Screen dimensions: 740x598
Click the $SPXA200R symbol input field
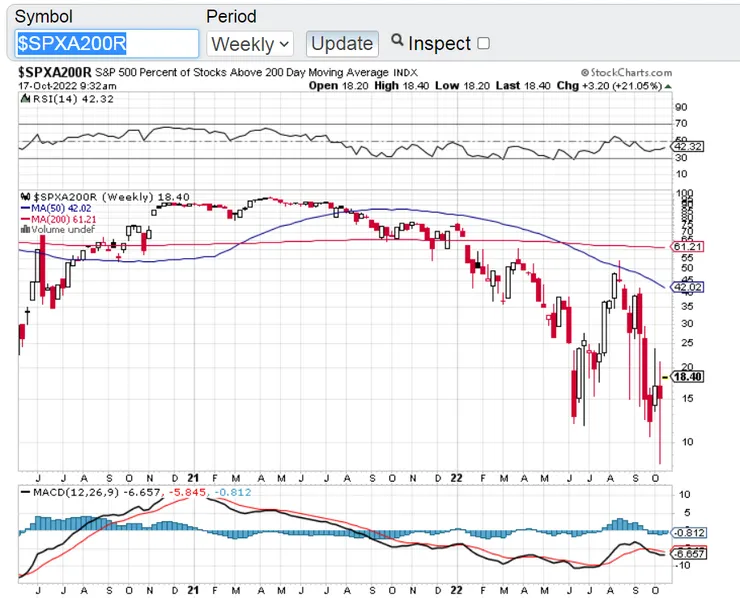pyautogui.click(x=107, y=43)
